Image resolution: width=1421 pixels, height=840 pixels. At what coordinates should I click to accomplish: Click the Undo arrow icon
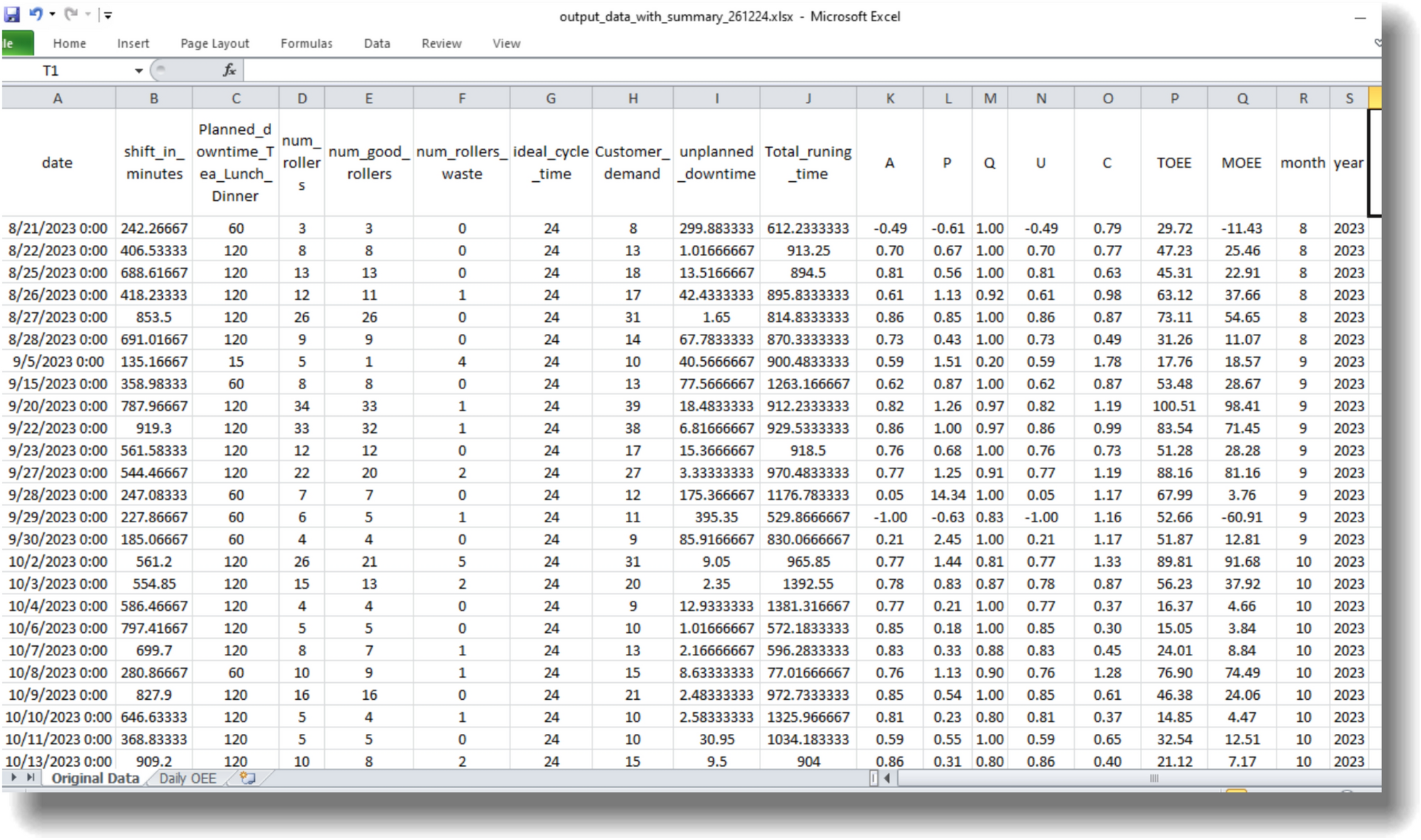coord(35,14)
